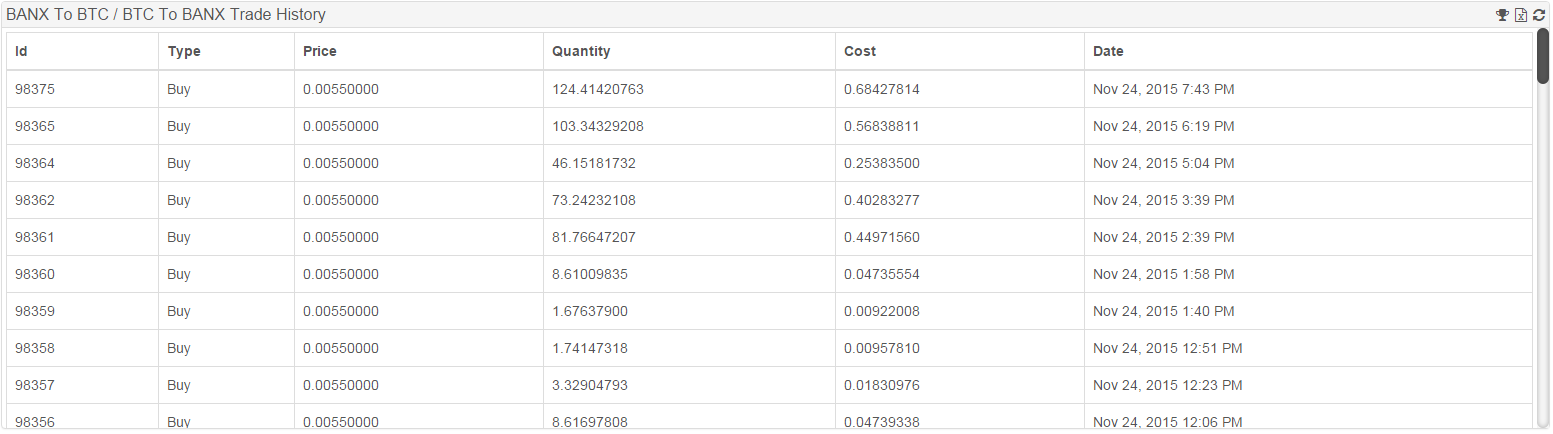Click the vertical scrollbar thumb
Viewport: 1553px width, 434px height.
click(1542, 56)
